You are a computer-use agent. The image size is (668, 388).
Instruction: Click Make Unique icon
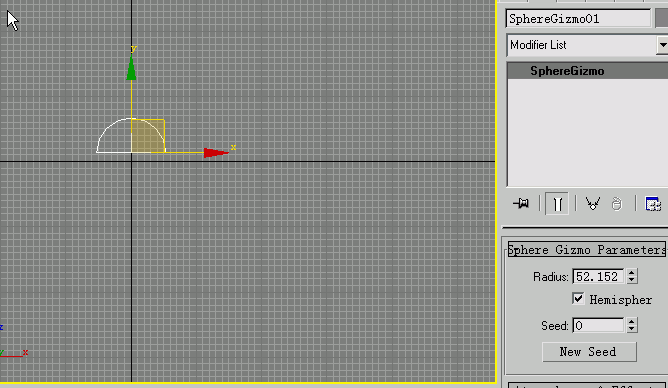coord(592,204)
